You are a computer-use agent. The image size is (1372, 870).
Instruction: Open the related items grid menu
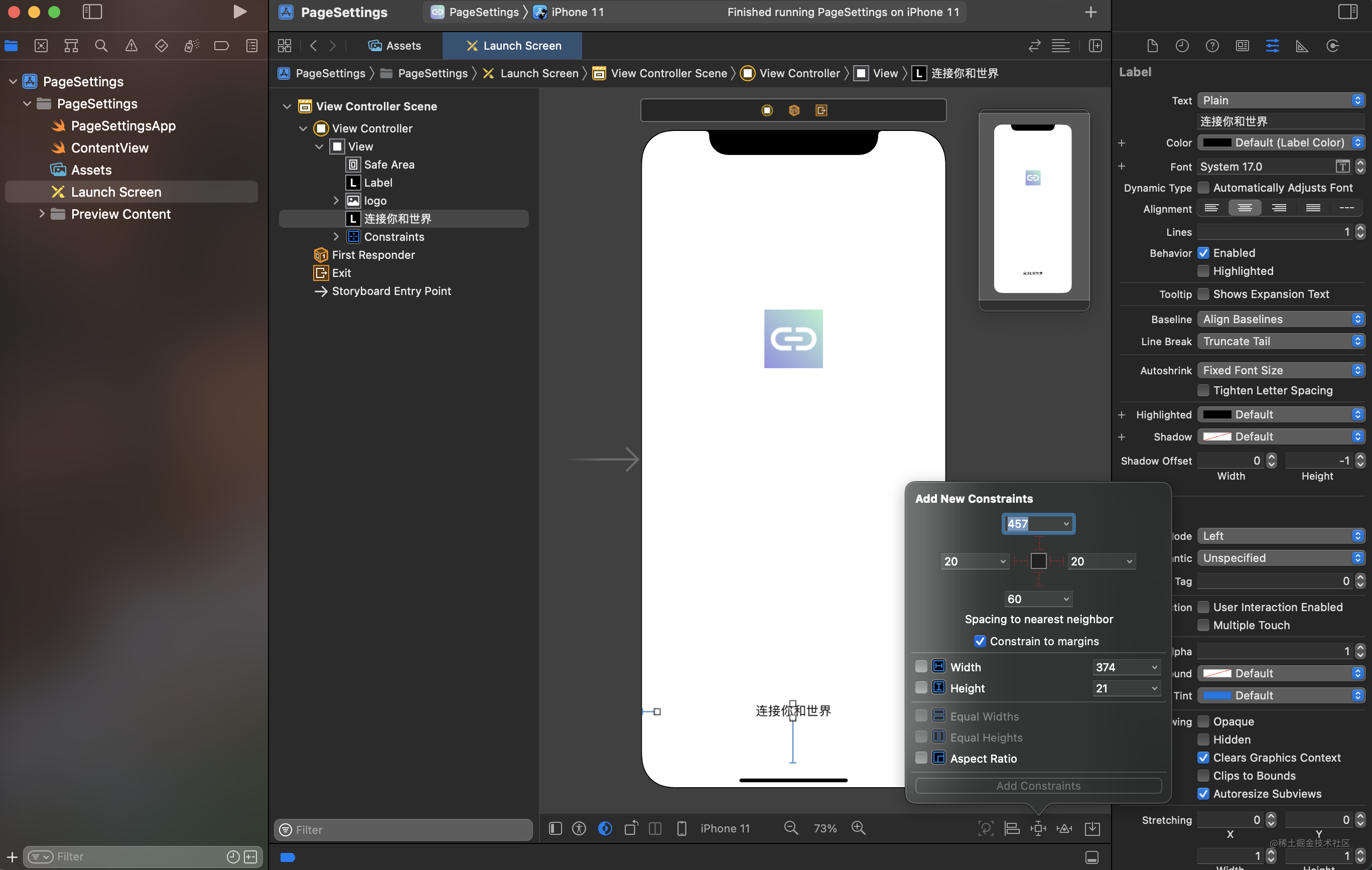point(285,46)
